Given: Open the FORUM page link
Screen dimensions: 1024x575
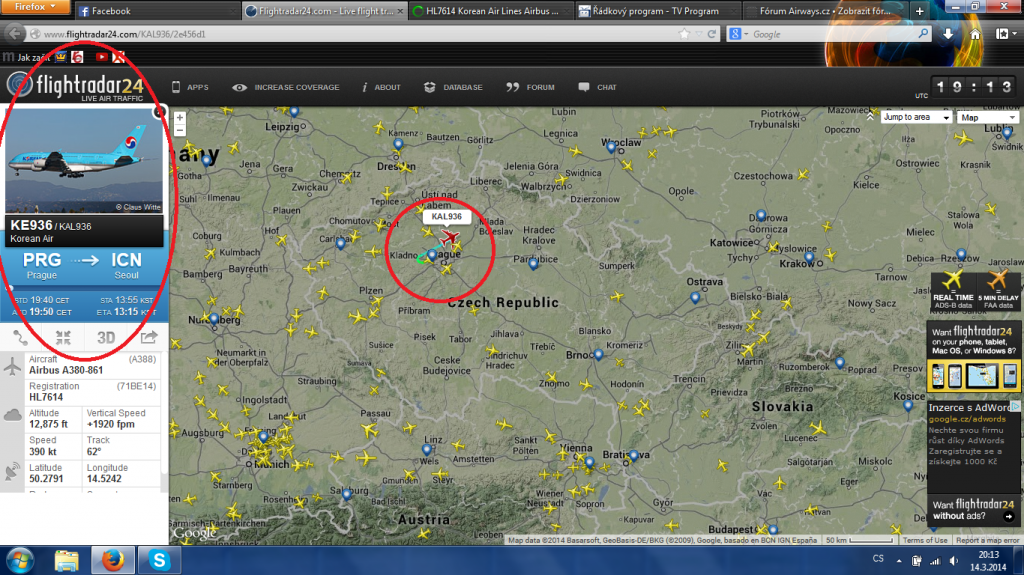Looking at the screenshot, I should pos(531,87).
